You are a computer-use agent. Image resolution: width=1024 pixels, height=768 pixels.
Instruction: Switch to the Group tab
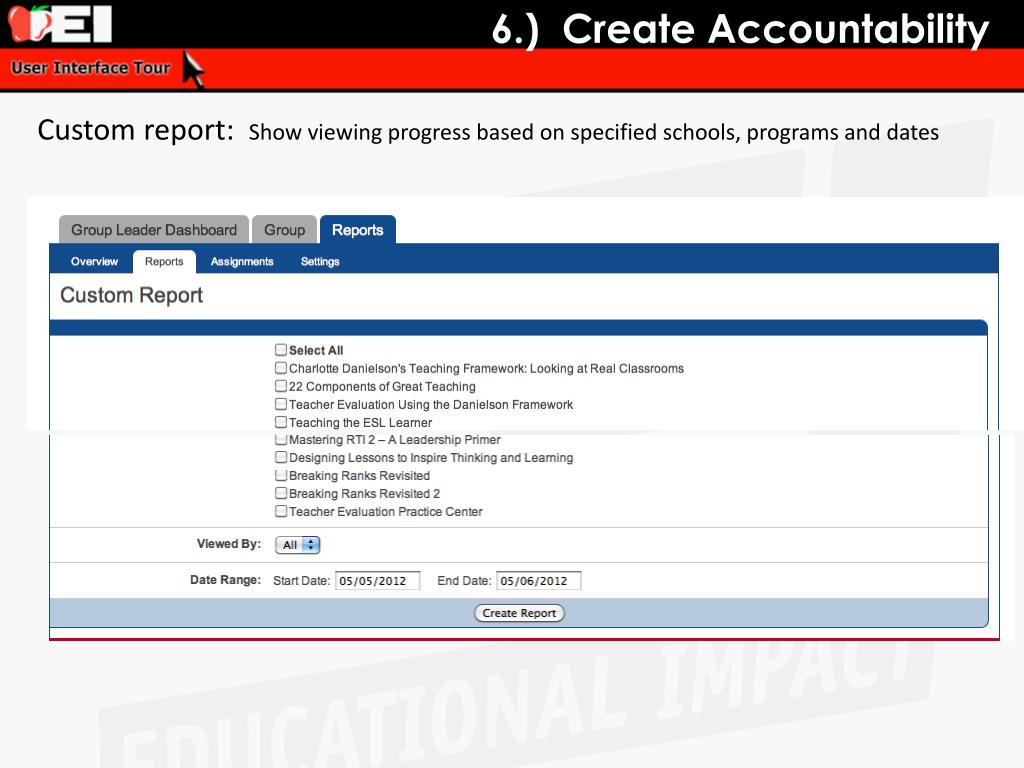coord(284,230)
